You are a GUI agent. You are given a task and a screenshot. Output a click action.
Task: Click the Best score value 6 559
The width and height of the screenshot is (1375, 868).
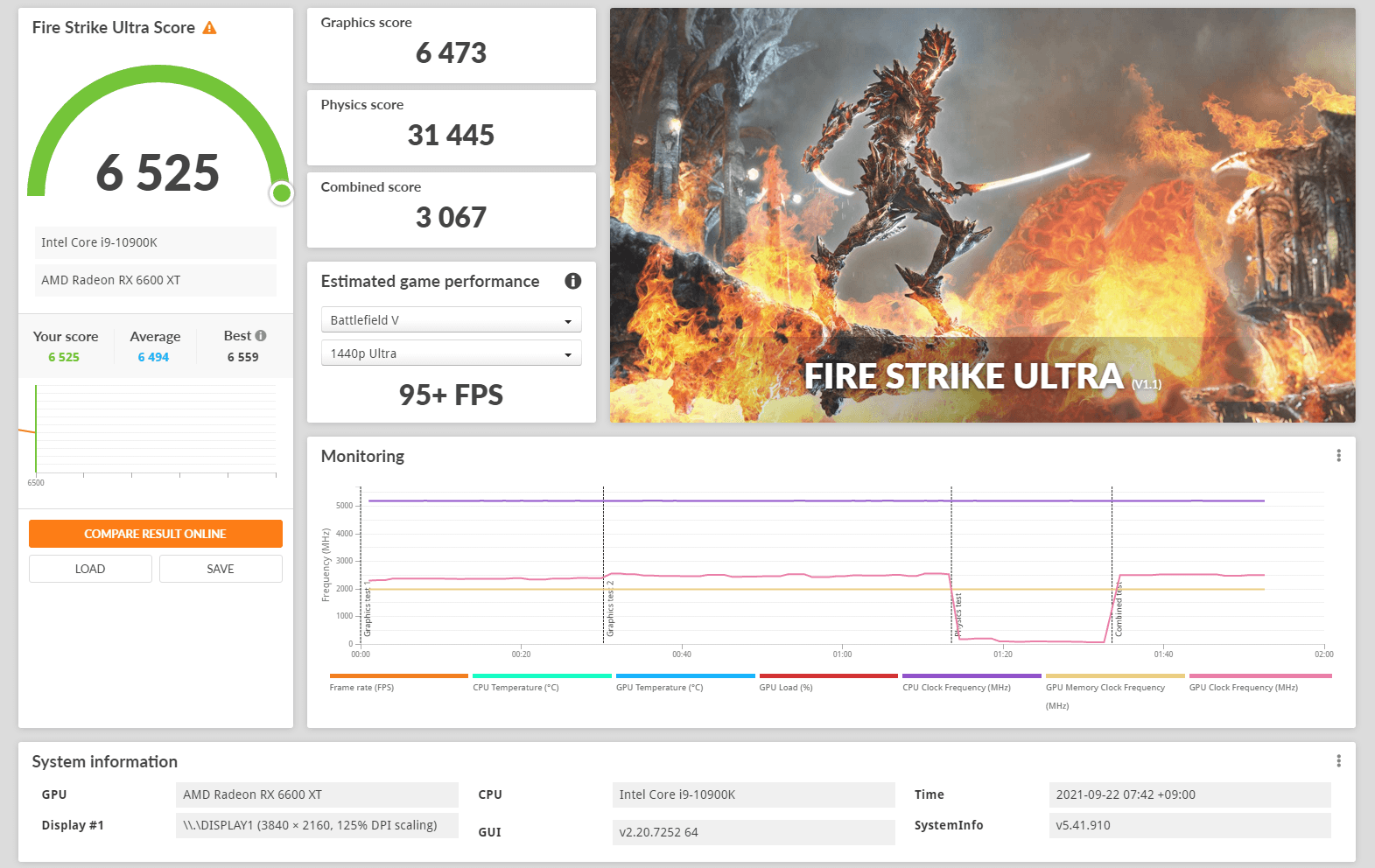click(243, 357)
